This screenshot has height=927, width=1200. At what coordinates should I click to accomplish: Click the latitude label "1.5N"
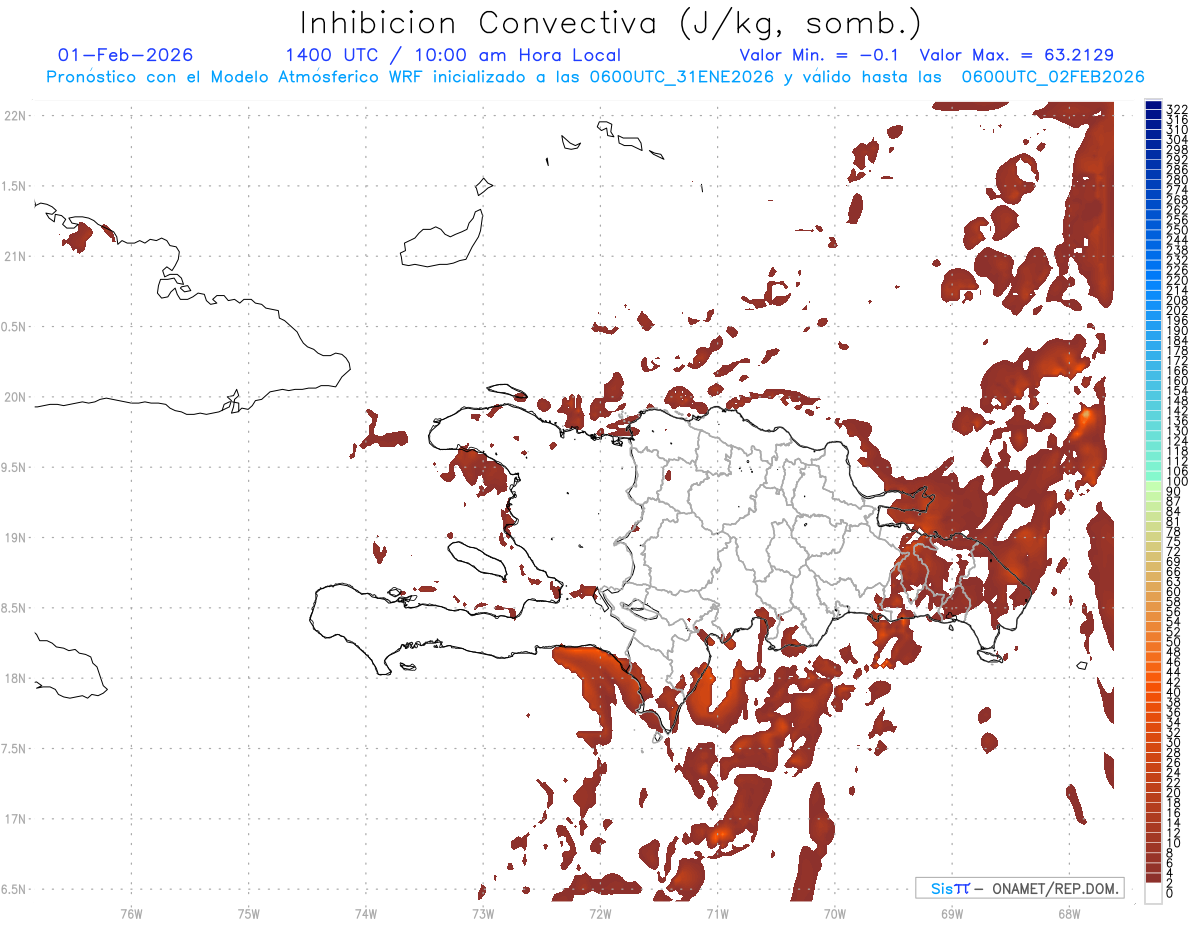[x=13, y=186]
